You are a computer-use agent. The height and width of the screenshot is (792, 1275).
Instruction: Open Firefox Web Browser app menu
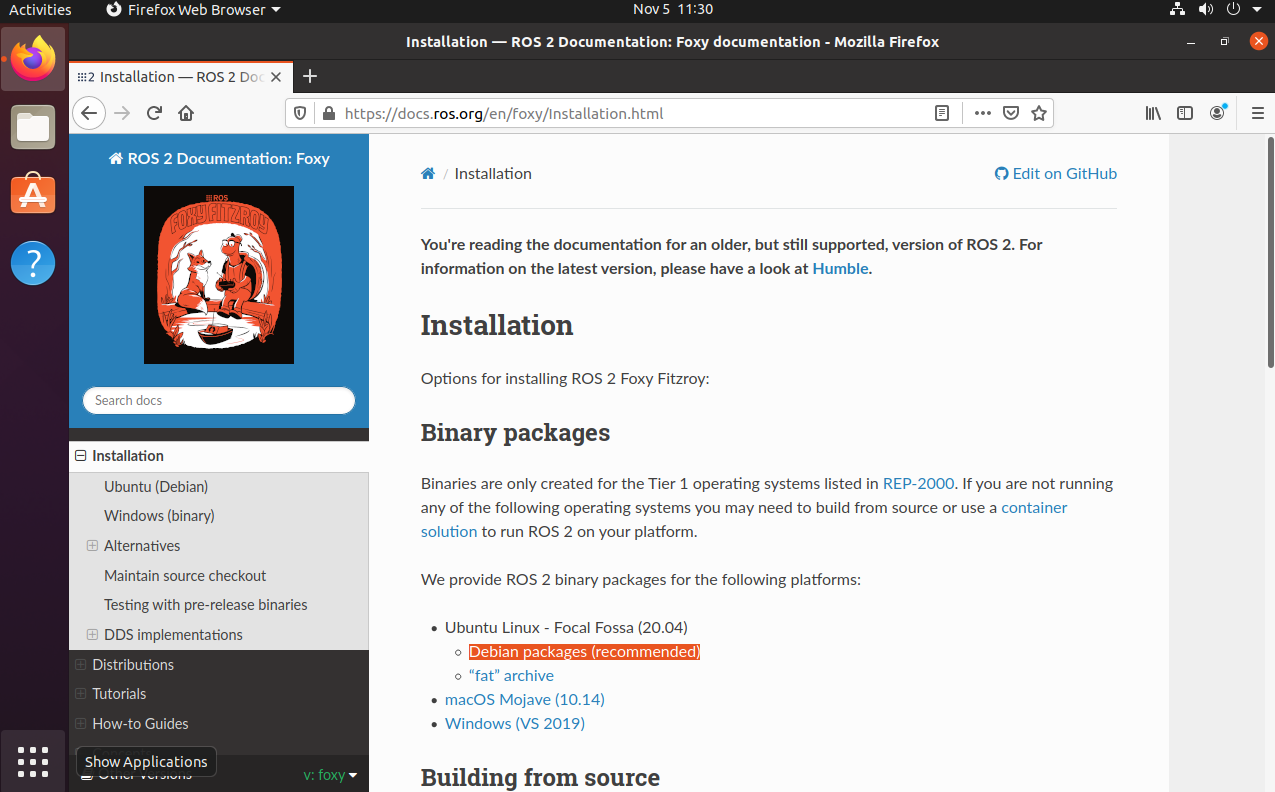coord(193,9)
